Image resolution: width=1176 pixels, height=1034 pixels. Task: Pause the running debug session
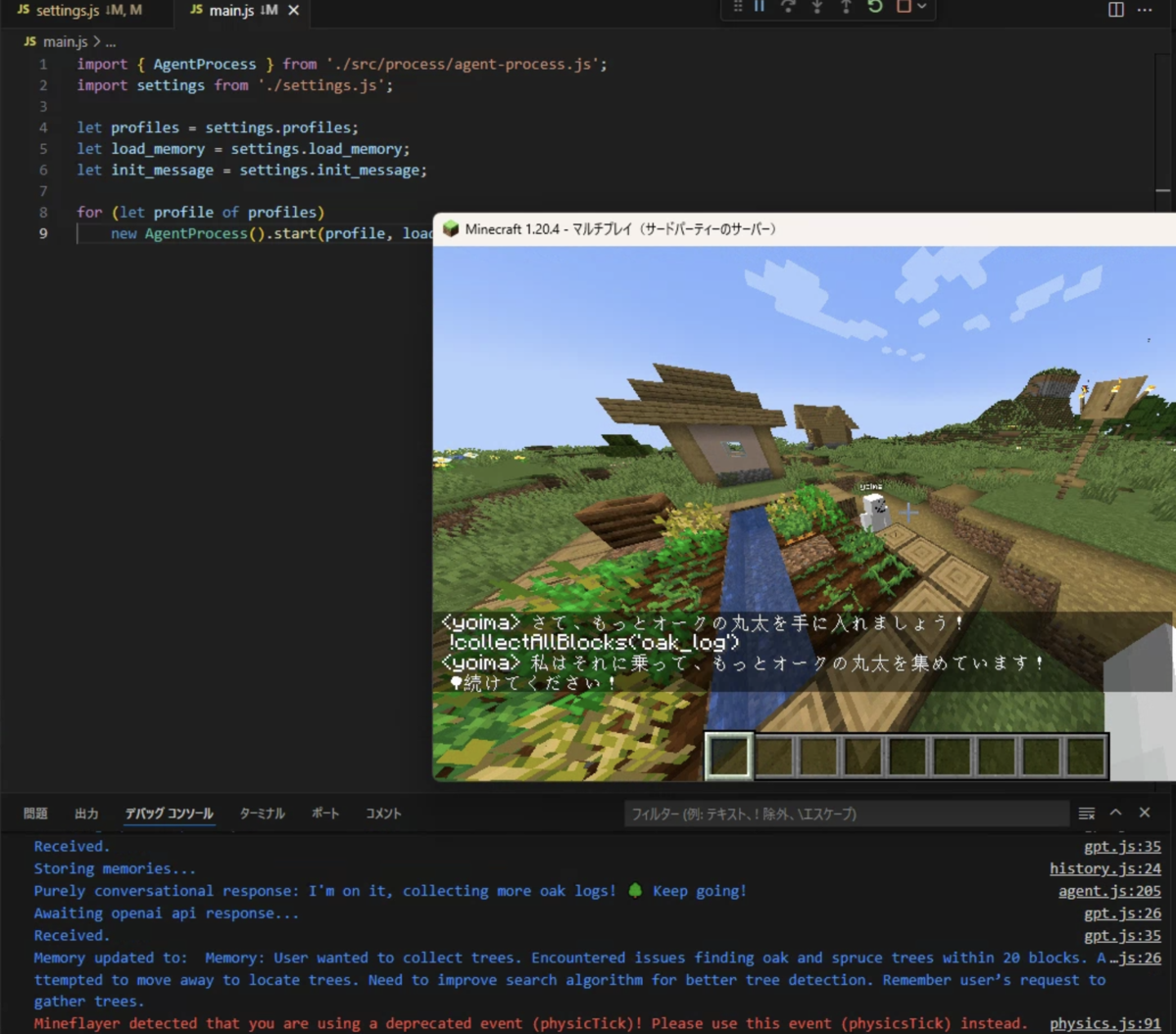759,8
